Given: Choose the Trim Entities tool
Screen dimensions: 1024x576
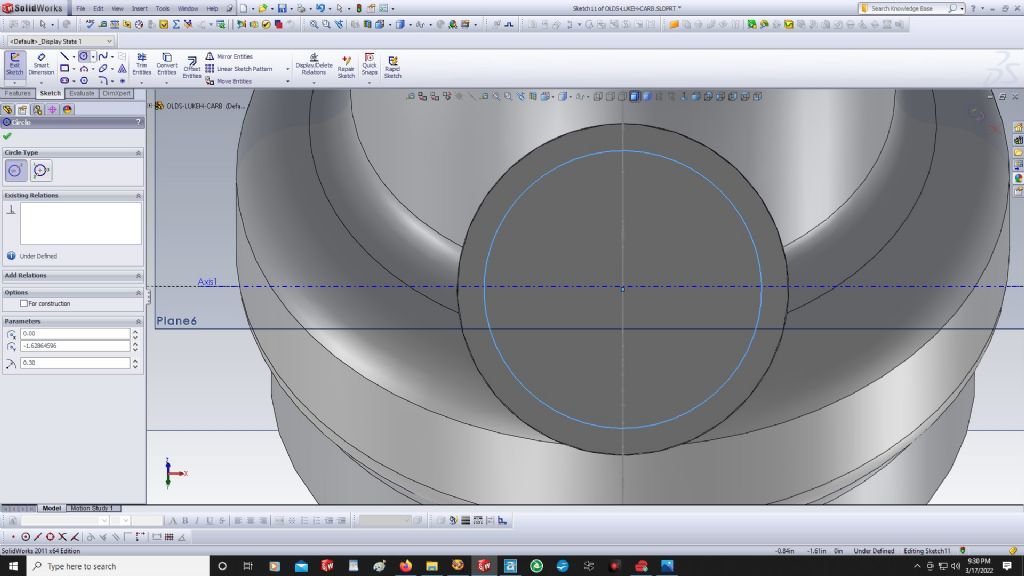Looking at the screenshot, I should point(141,65).
